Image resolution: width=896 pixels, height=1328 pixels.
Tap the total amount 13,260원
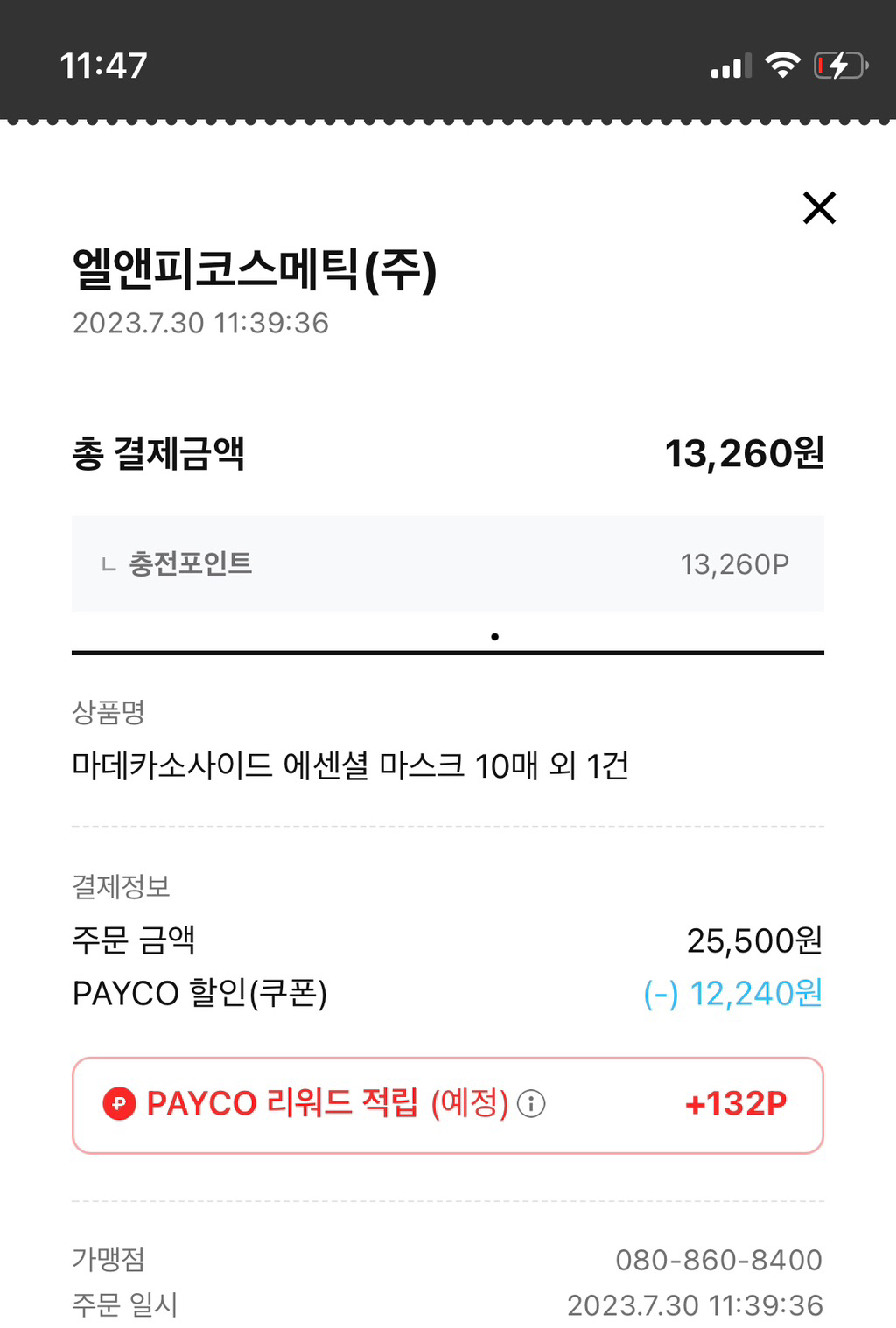744,453
